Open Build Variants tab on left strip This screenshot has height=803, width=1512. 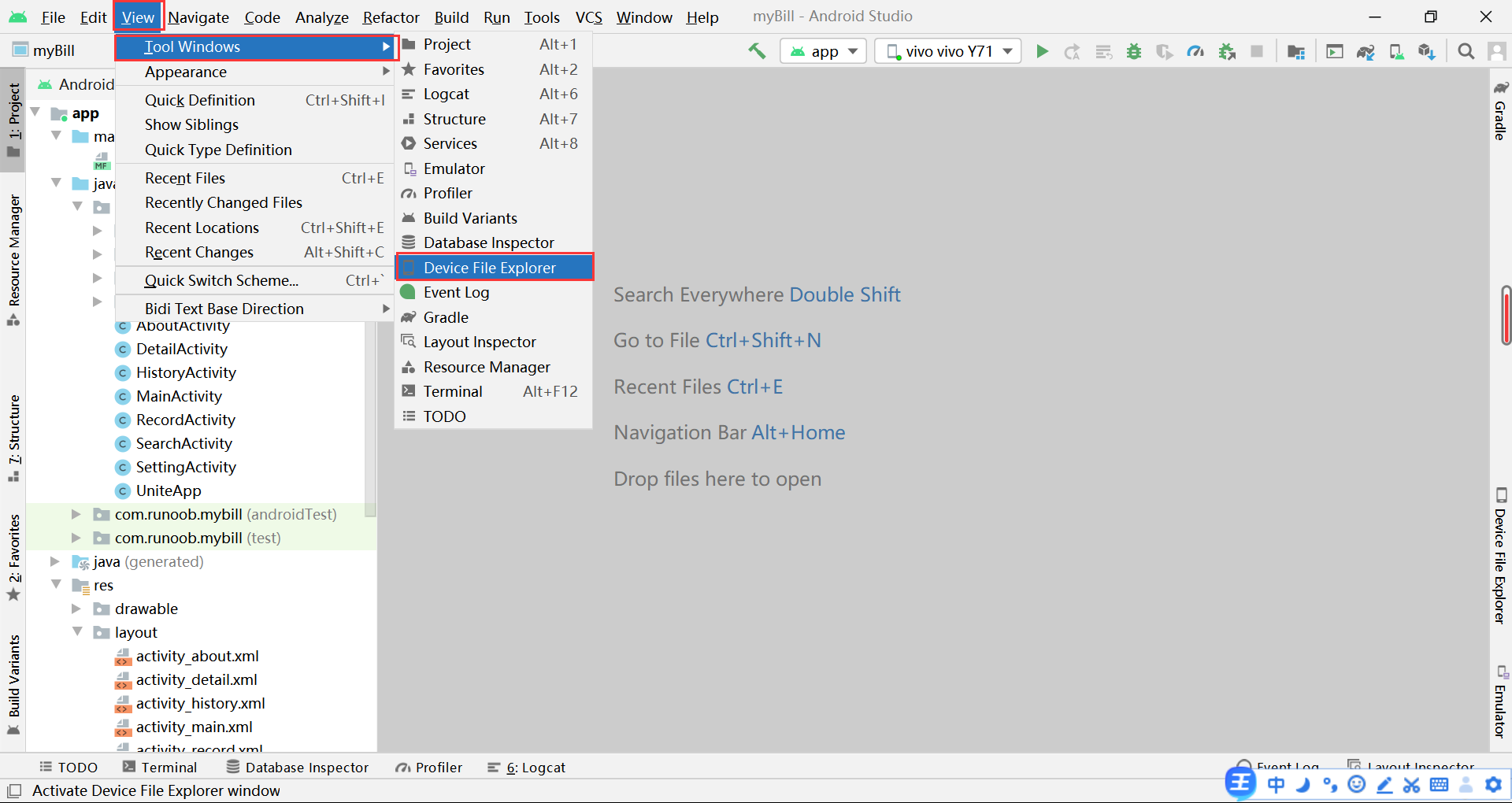(13, 685)
